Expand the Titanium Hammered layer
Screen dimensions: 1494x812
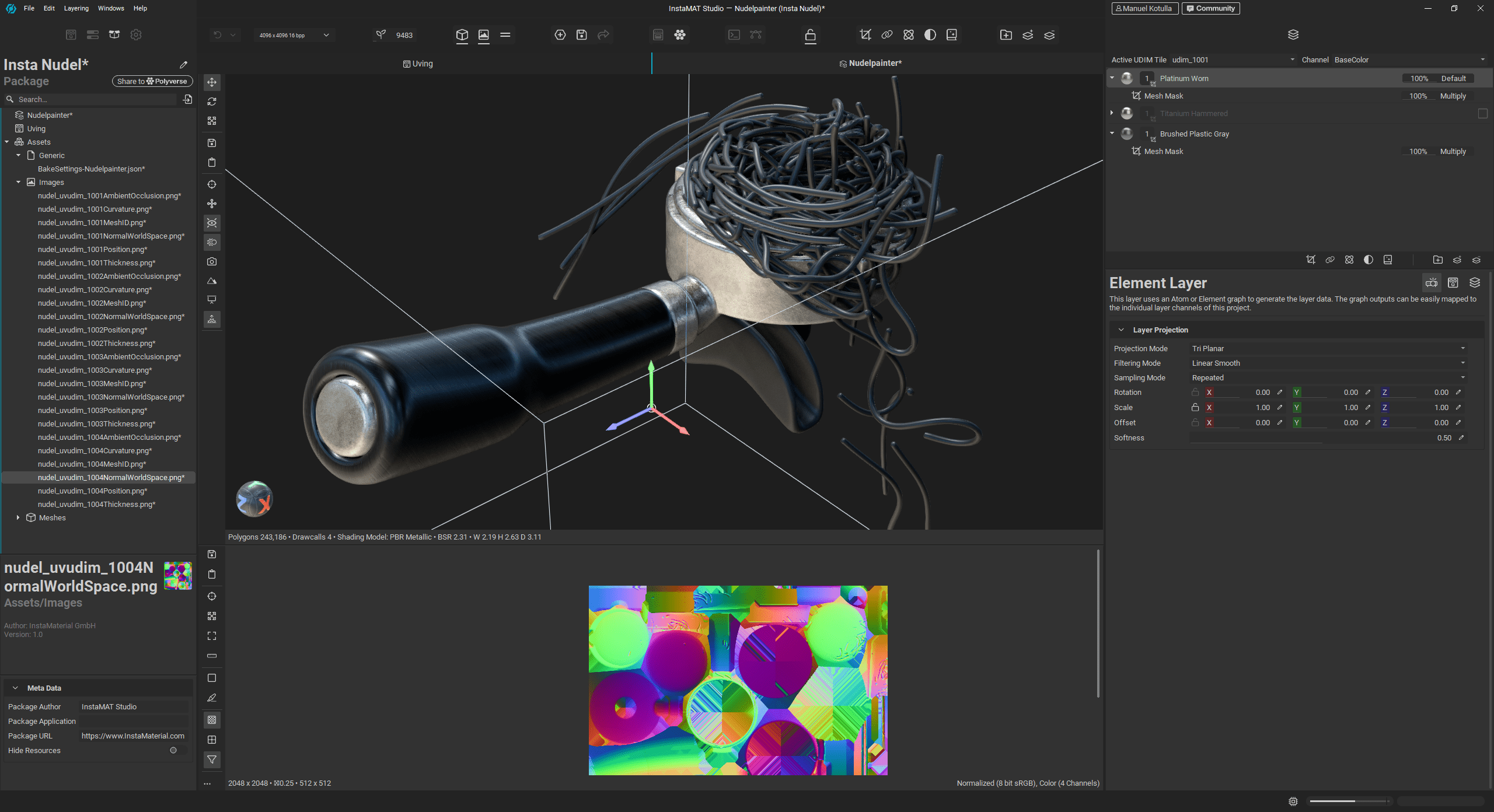[x=1112, y=113]
